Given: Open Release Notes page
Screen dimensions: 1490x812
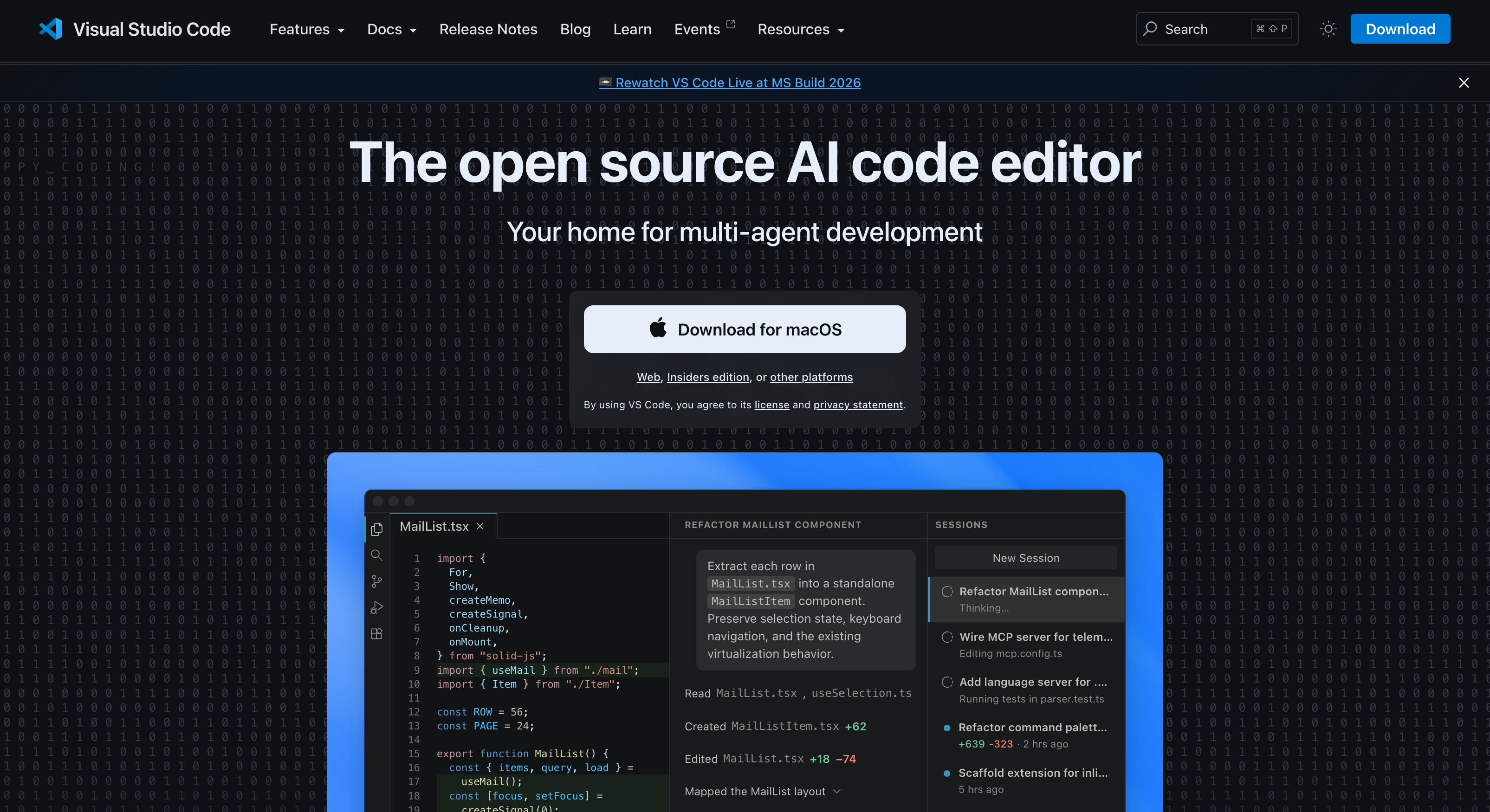Looking at the screenshot, I should coord(488,29).
